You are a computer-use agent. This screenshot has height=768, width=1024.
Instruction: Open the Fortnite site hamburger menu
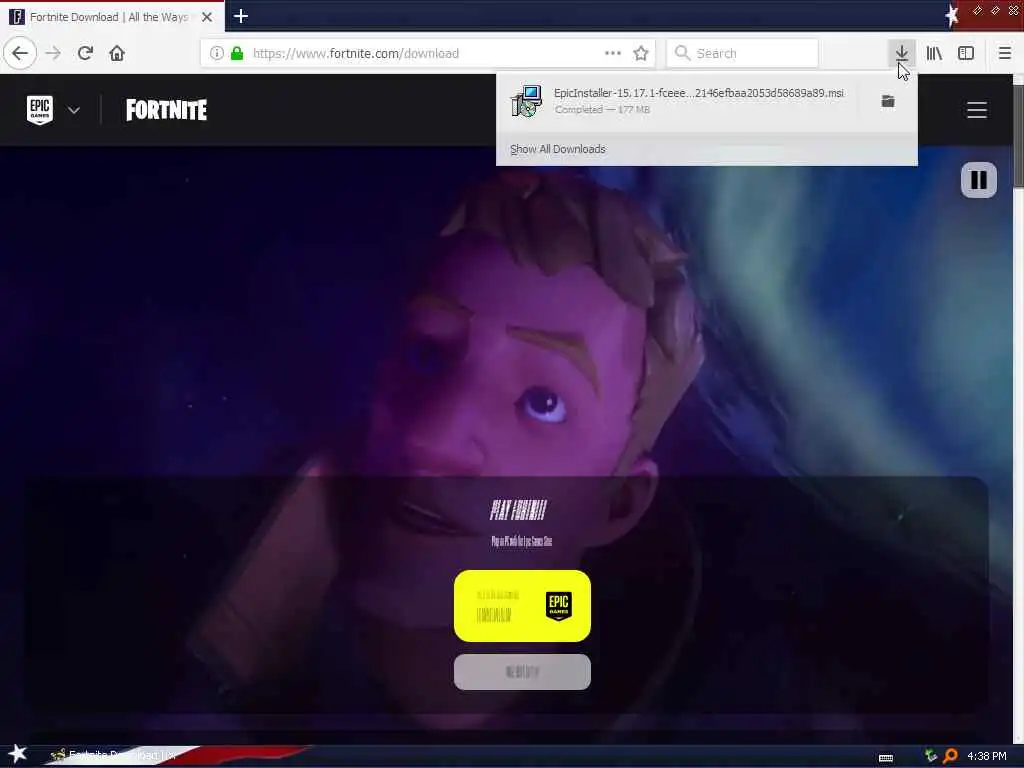(976, 110)
